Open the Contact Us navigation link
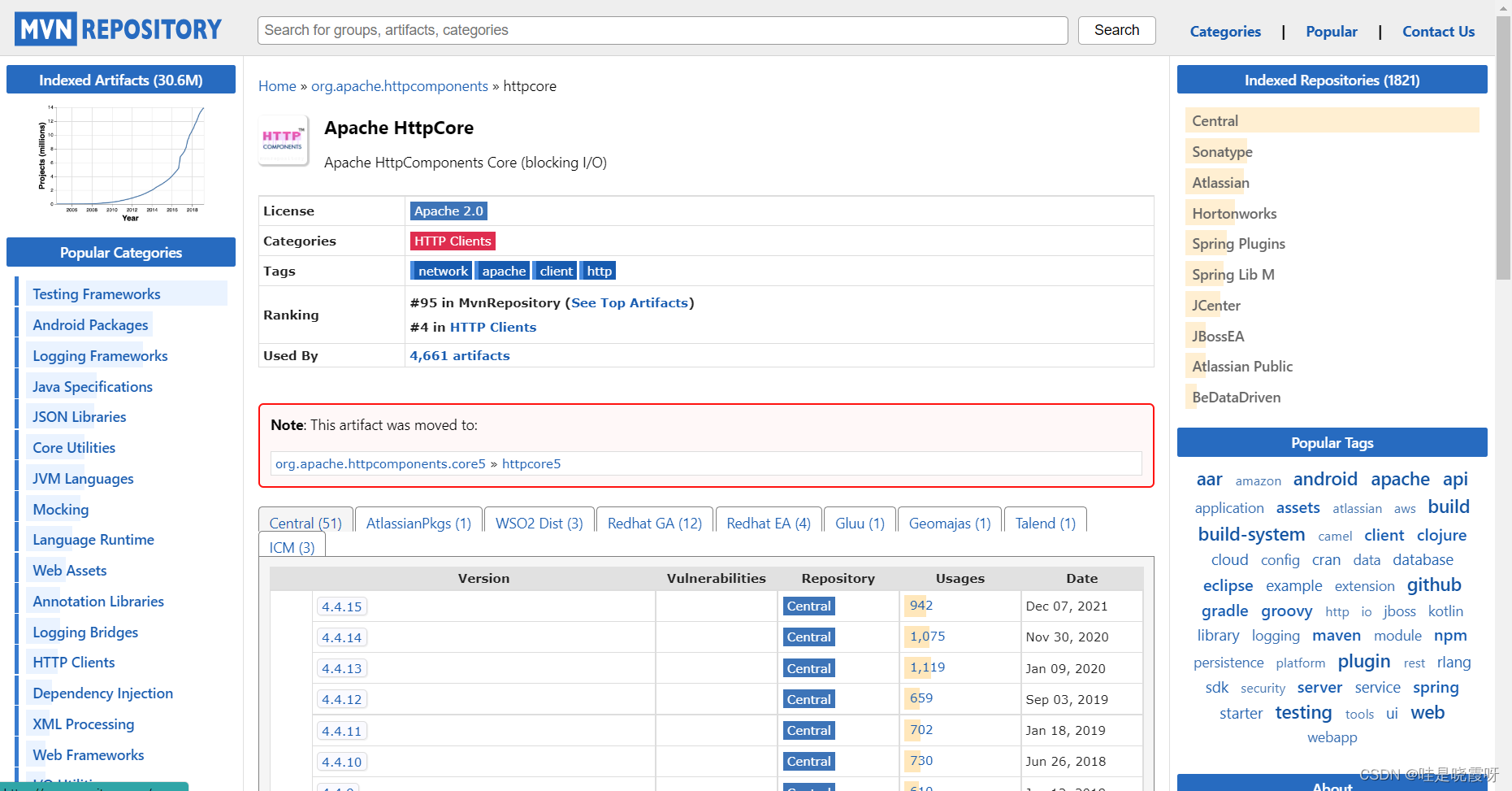Screen dimensions: 1512x791 click(1438, 32)
